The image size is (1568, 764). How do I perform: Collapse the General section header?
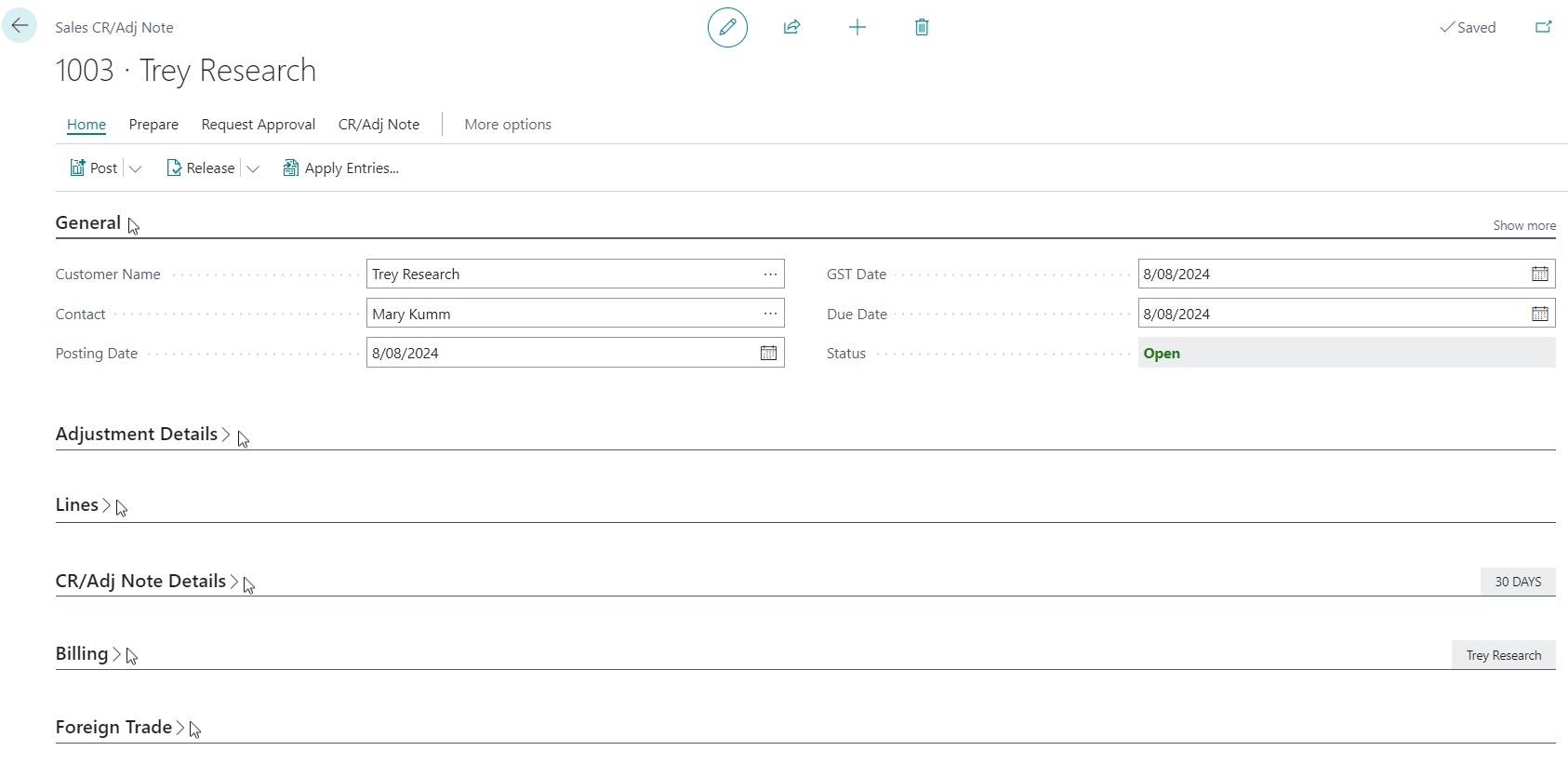(x=88, y=222)
